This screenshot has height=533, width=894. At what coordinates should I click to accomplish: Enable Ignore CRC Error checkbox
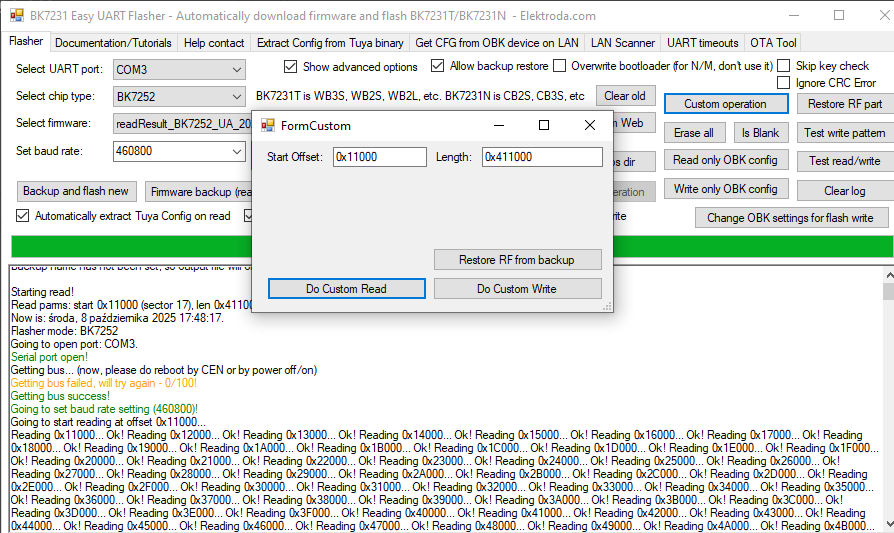click(784, 83)
